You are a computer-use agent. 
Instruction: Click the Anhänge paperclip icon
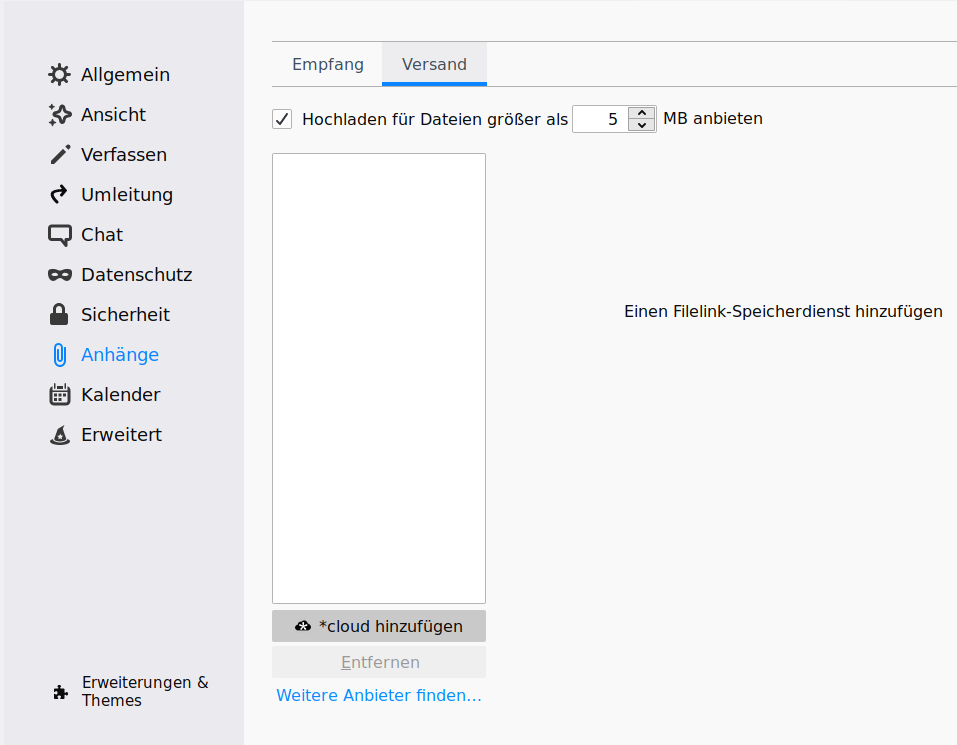pos(59,355)
